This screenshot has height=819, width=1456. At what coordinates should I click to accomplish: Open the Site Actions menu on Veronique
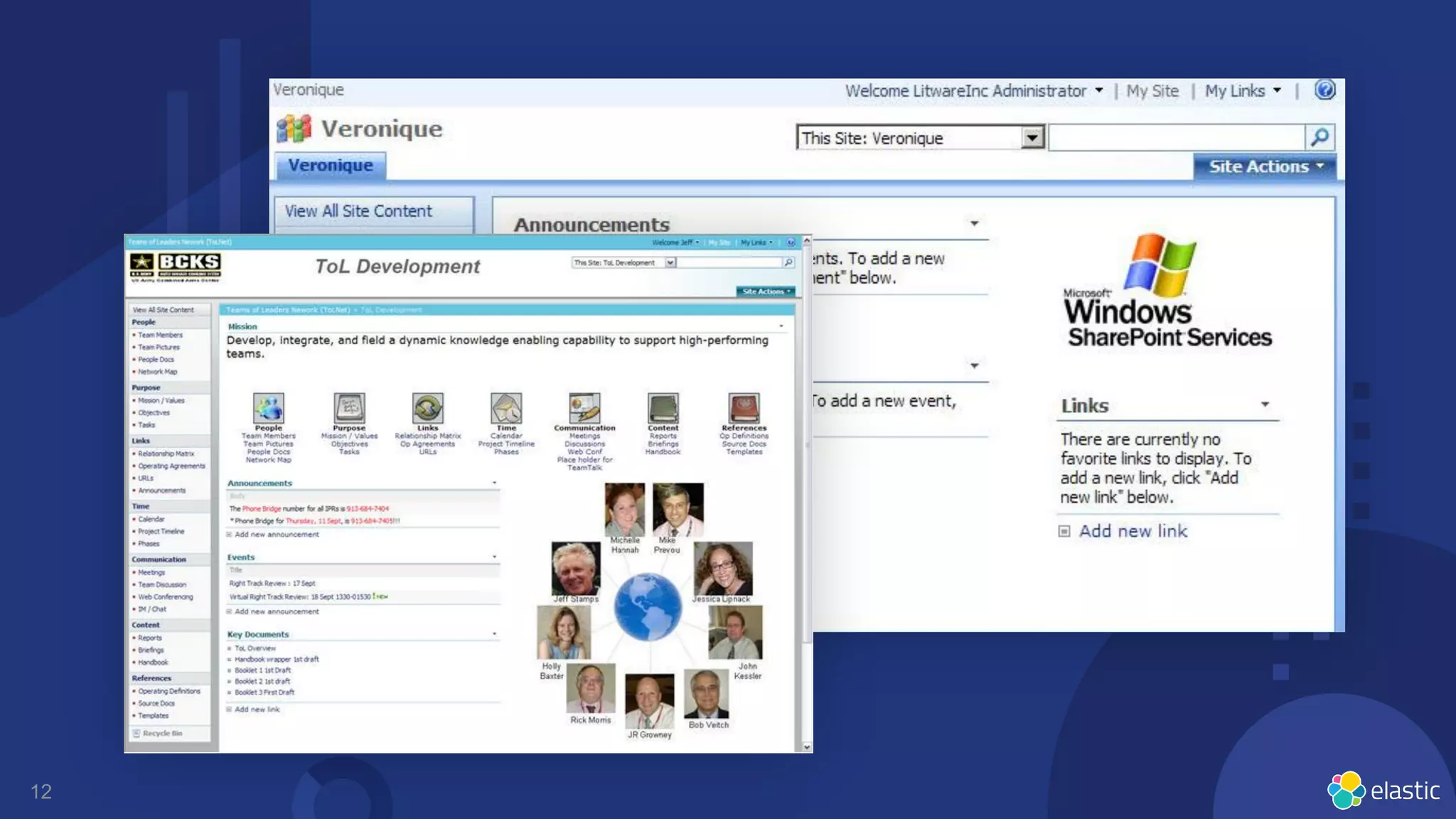pyautogui.click(x=1265, y=166)
